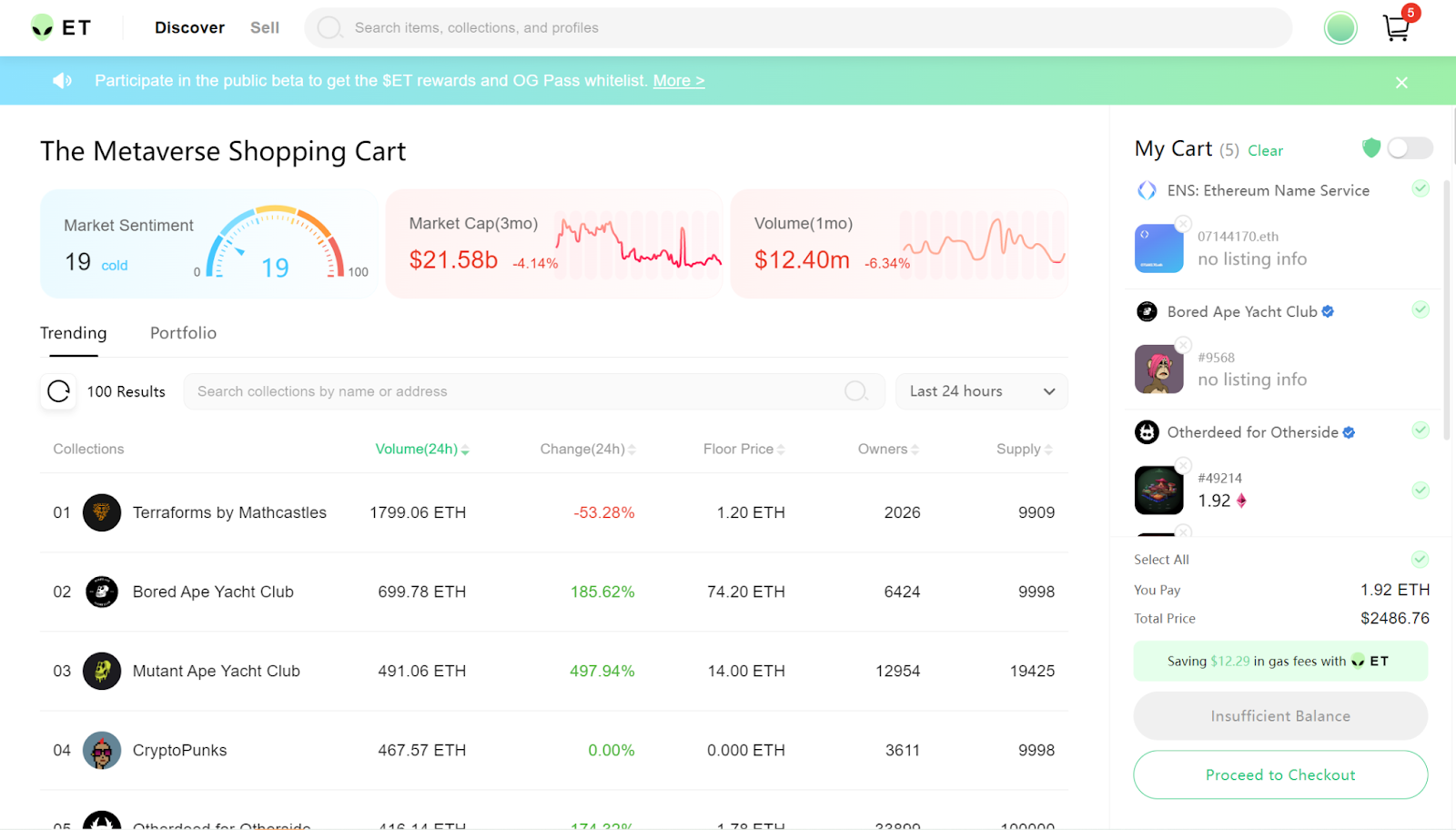Open the Terraforms by Mathcastles collection name
Image resolution: width=1456 pixels, height=830 pixels.
tap(229, 513)
